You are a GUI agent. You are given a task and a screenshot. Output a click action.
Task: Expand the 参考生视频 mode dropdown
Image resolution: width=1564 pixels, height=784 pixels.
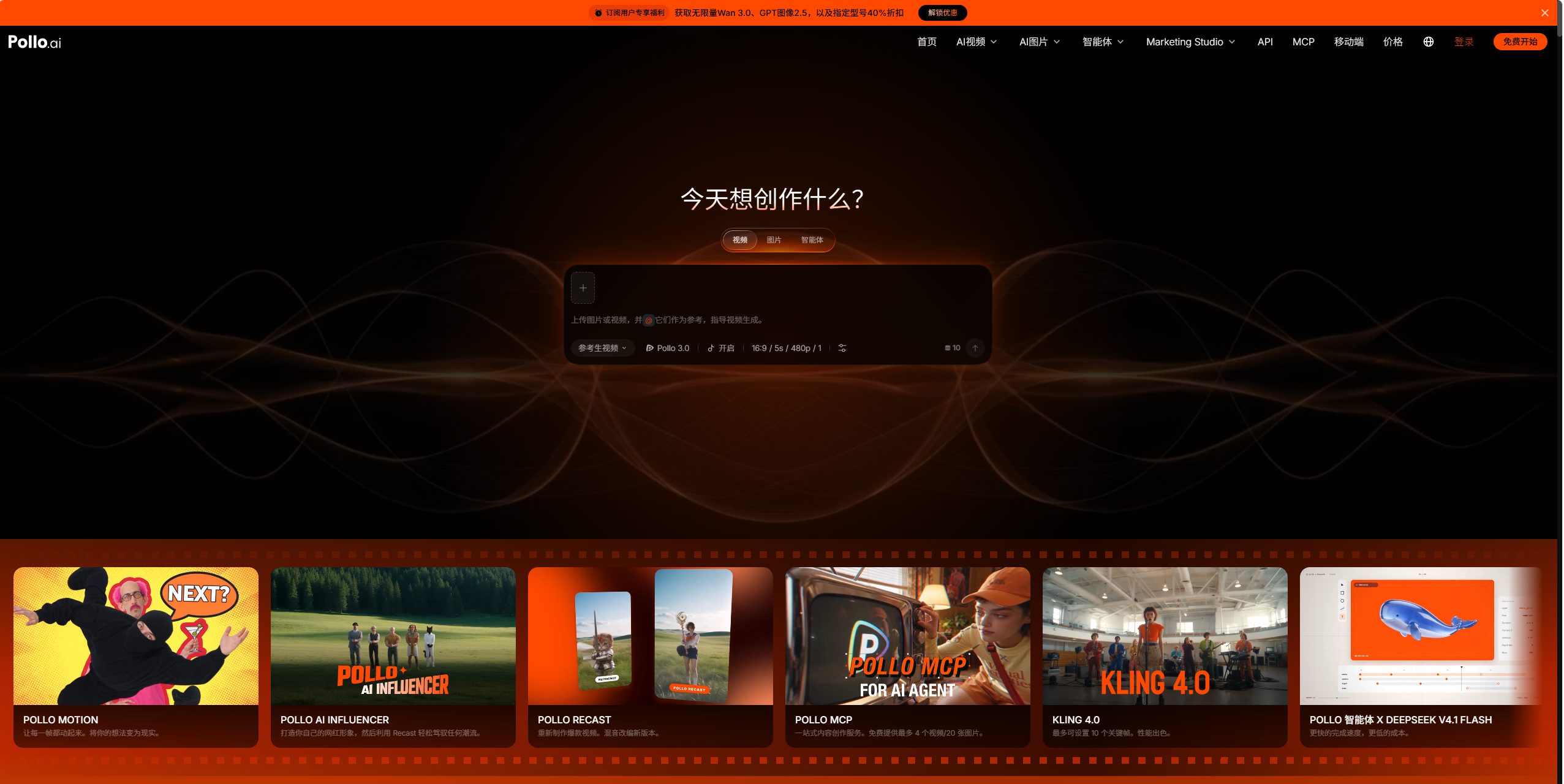pyautogui.click(x=602, y=348)
